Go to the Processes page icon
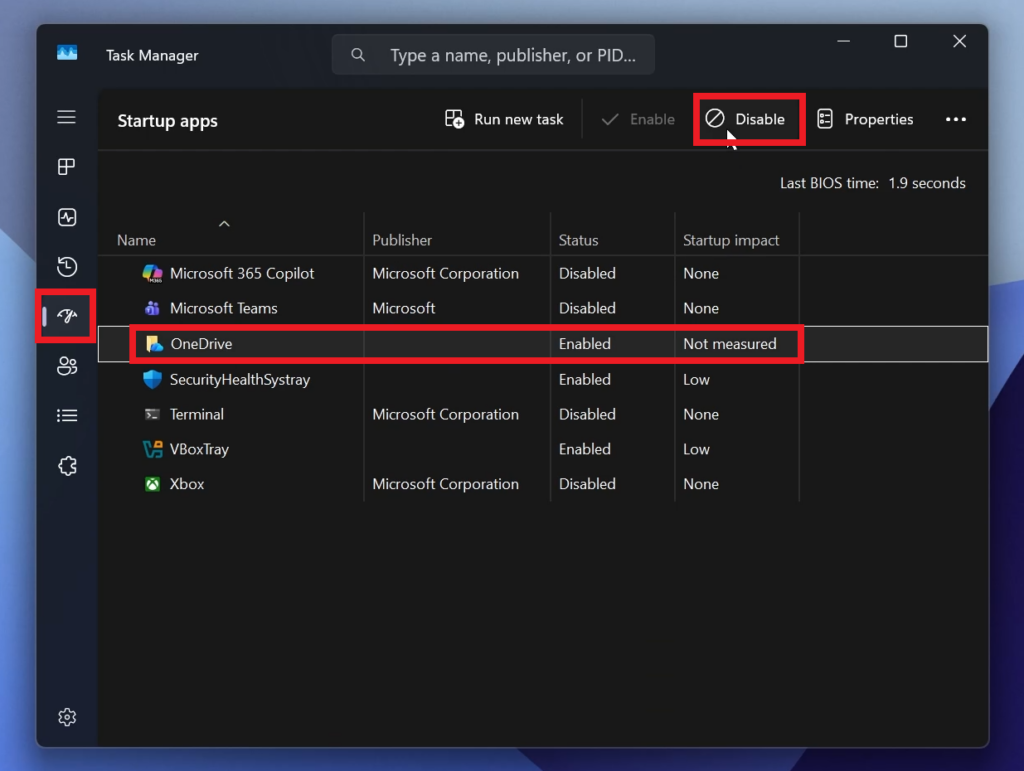The height and width of the screenshot is (771, 1024). pos(67,167)
